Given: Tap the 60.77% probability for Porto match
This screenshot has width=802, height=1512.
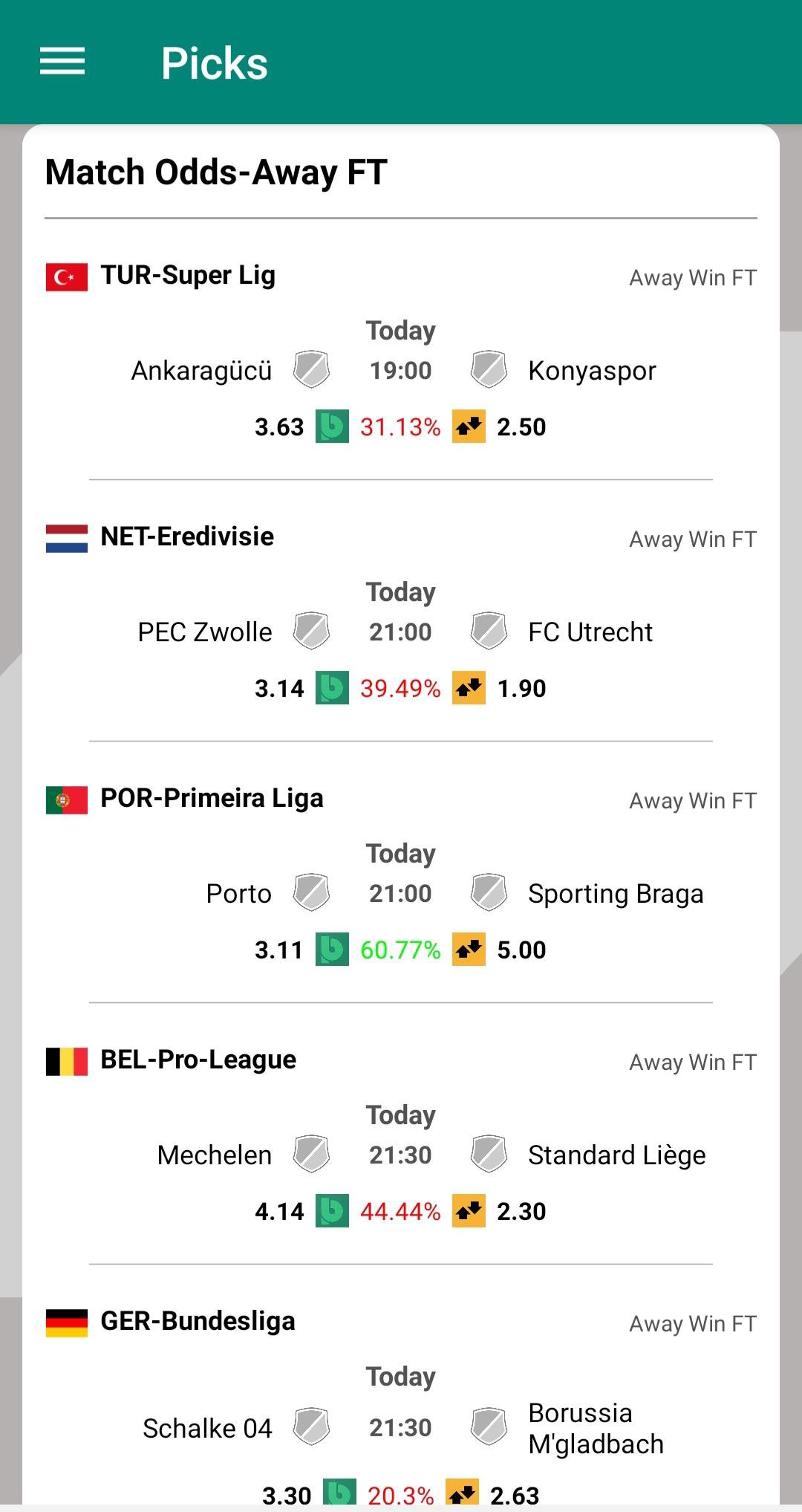Looking at the screenshot, I should [400, 950].
